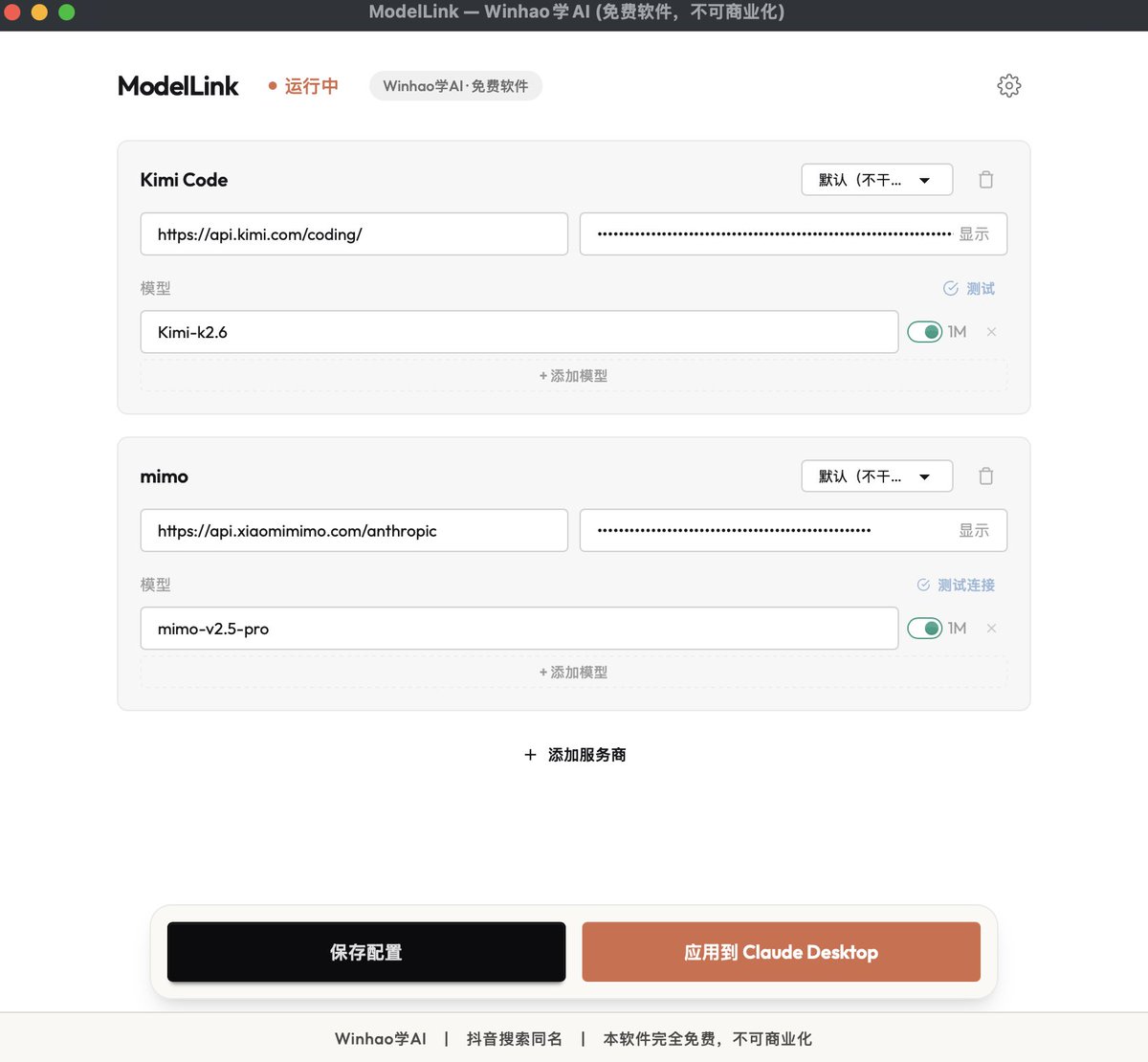1148x1062 pixels.
Task: Click the footer text Winhao学AI
Action: click(380, 1039)
